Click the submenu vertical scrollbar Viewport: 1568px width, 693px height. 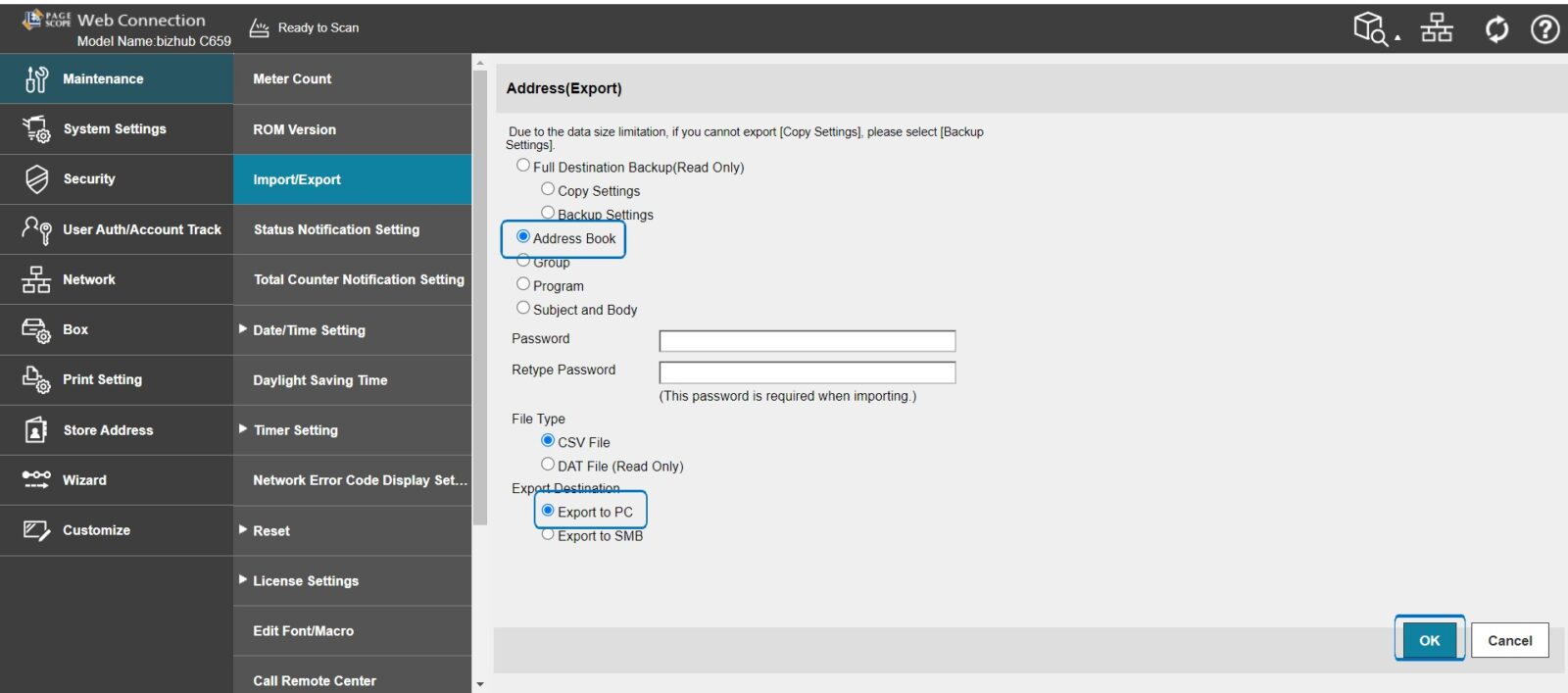coord(479,294)
